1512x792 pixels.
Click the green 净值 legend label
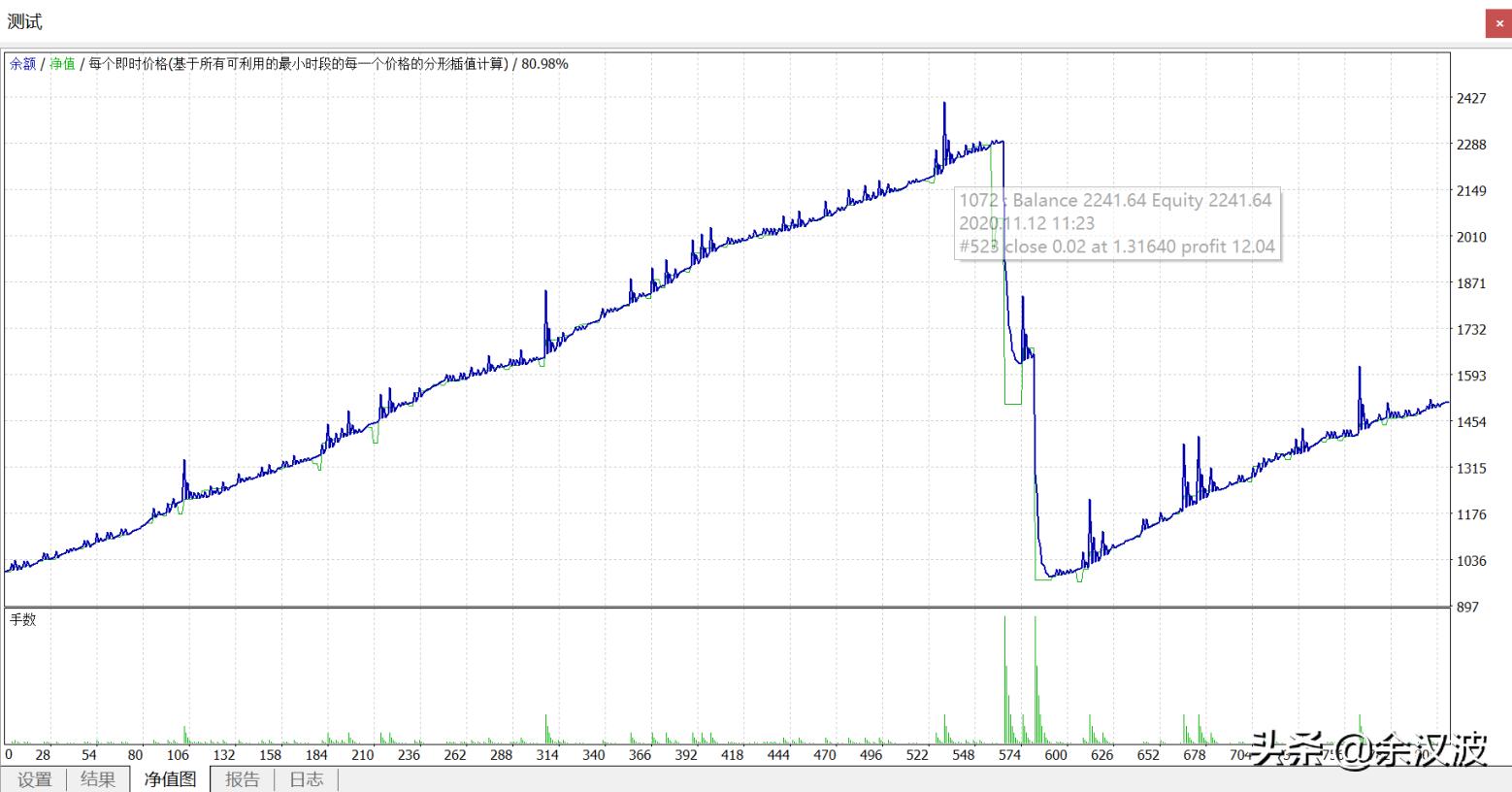tap(62, 64)
